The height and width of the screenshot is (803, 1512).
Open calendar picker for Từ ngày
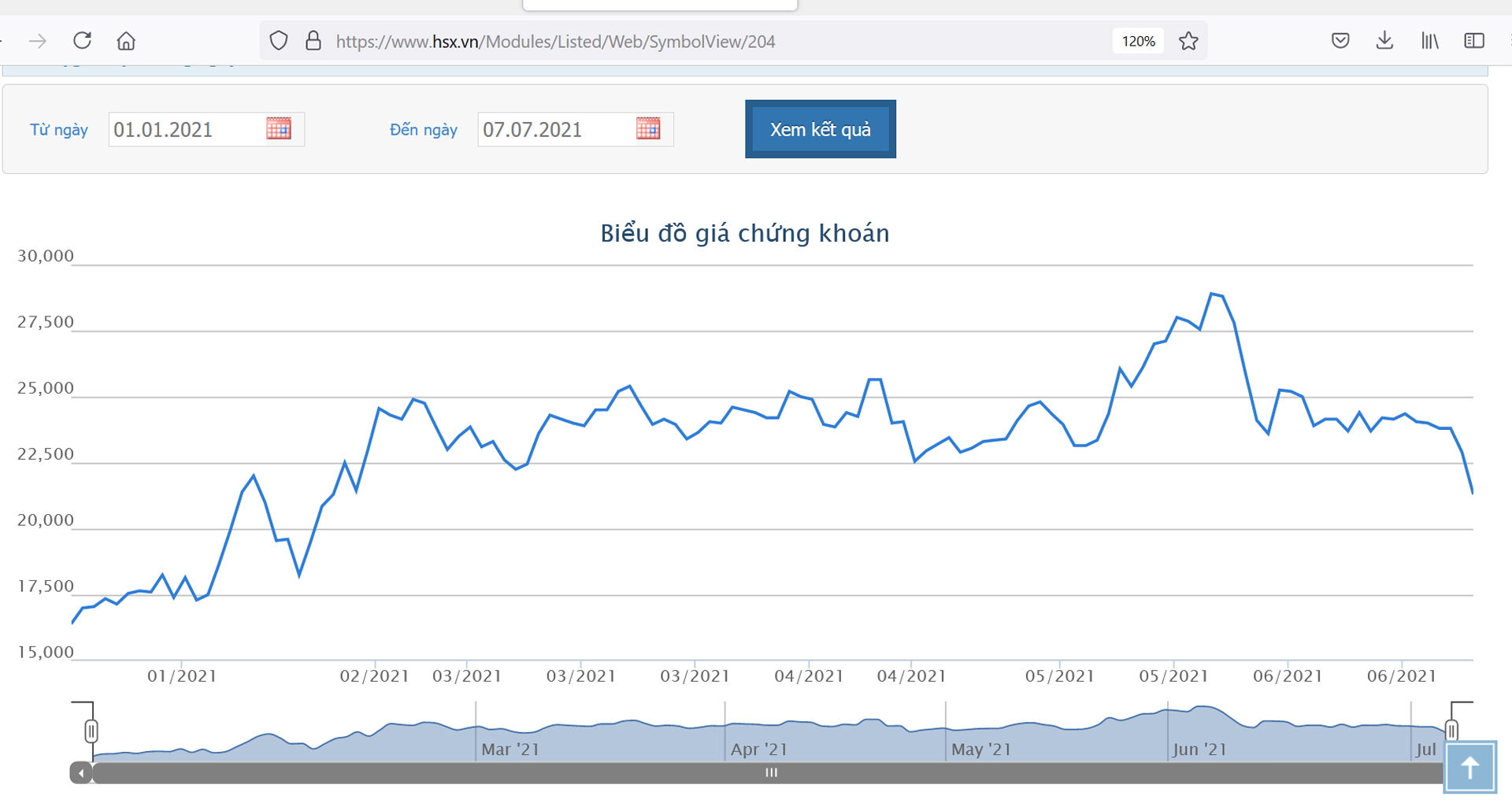pos(279,129)
